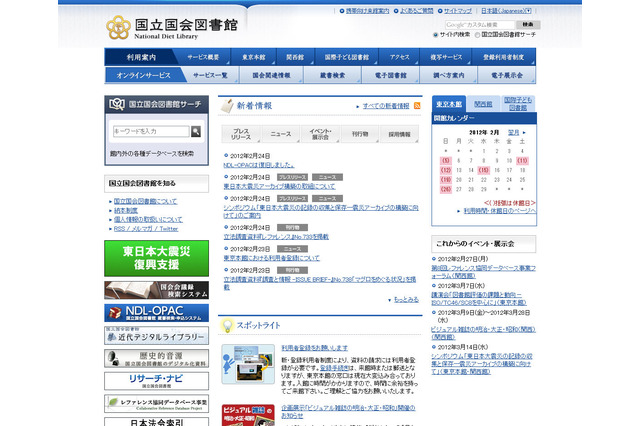Select the プレスリリース news filter tab
Screen dimensions: 640x426
point(241,133)
